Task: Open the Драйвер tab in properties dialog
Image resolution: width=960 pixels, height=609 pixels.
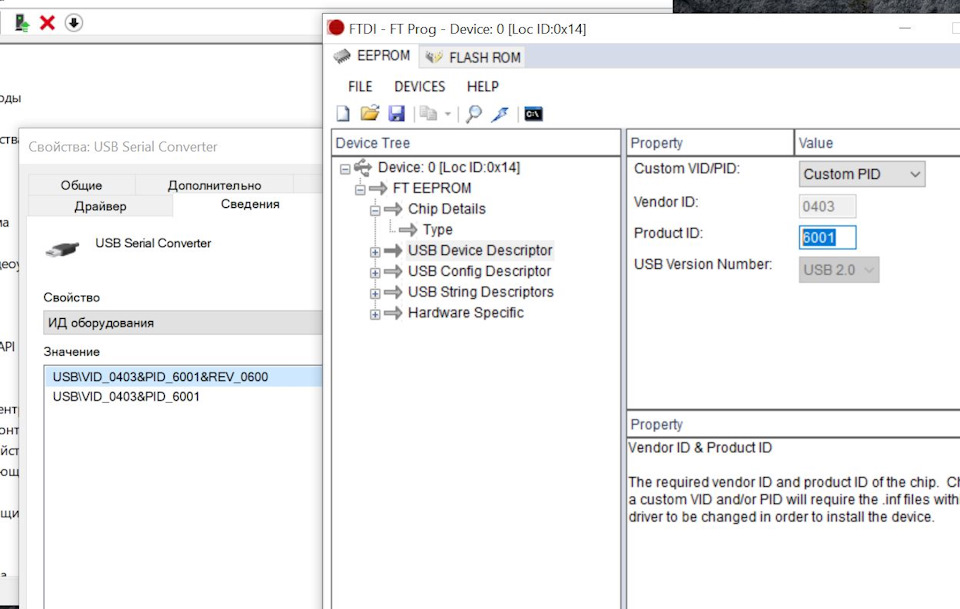Action: click(100, 206)
